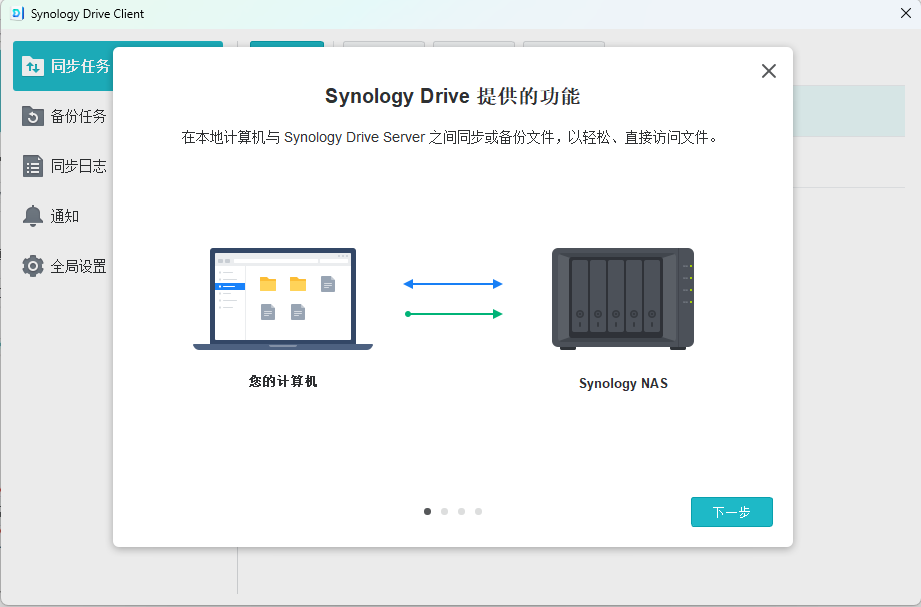Click the 您的计算机 label

click(x=283, y=381)
